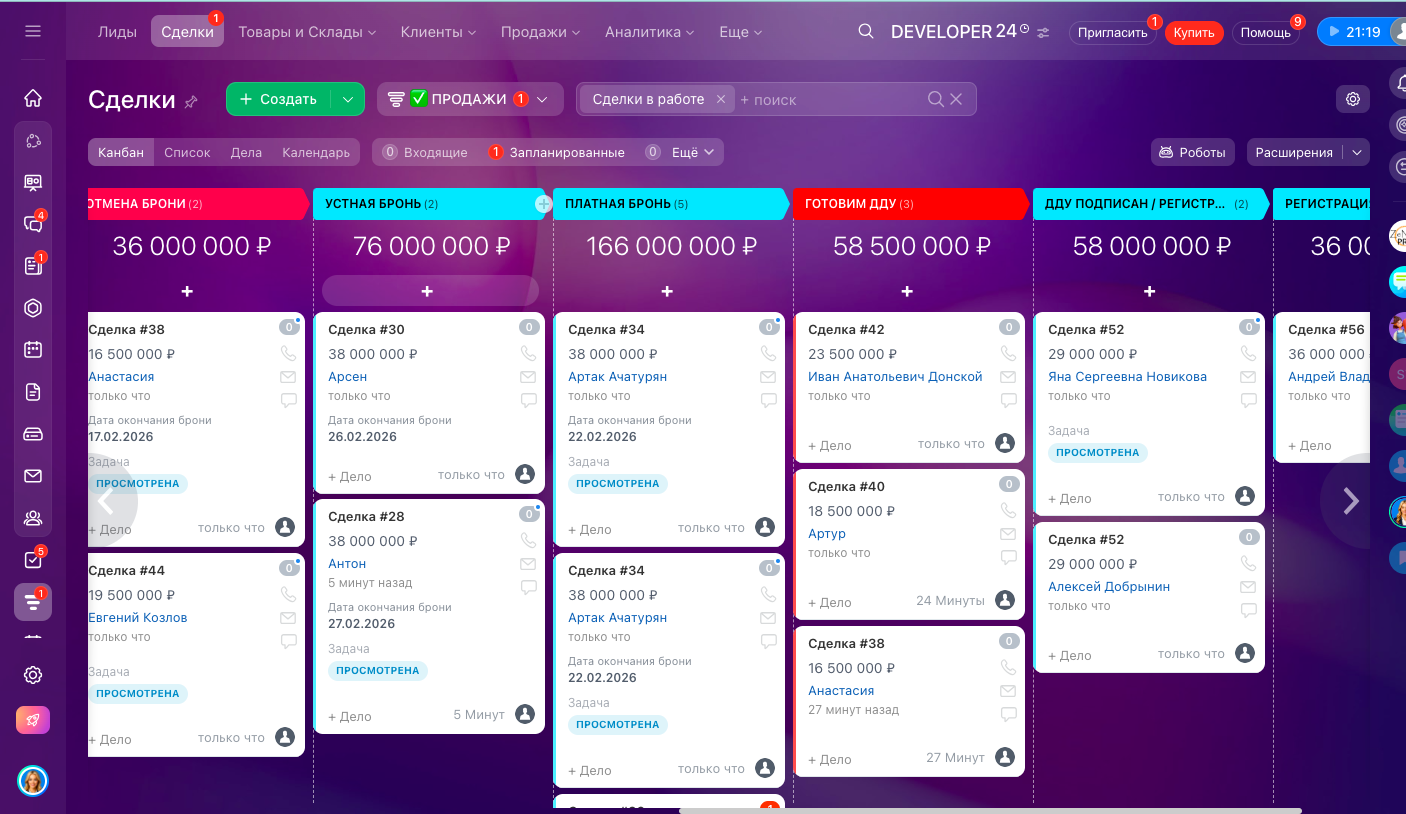Open the CRM funnel icon in left sidebar

tap(33, 602)
